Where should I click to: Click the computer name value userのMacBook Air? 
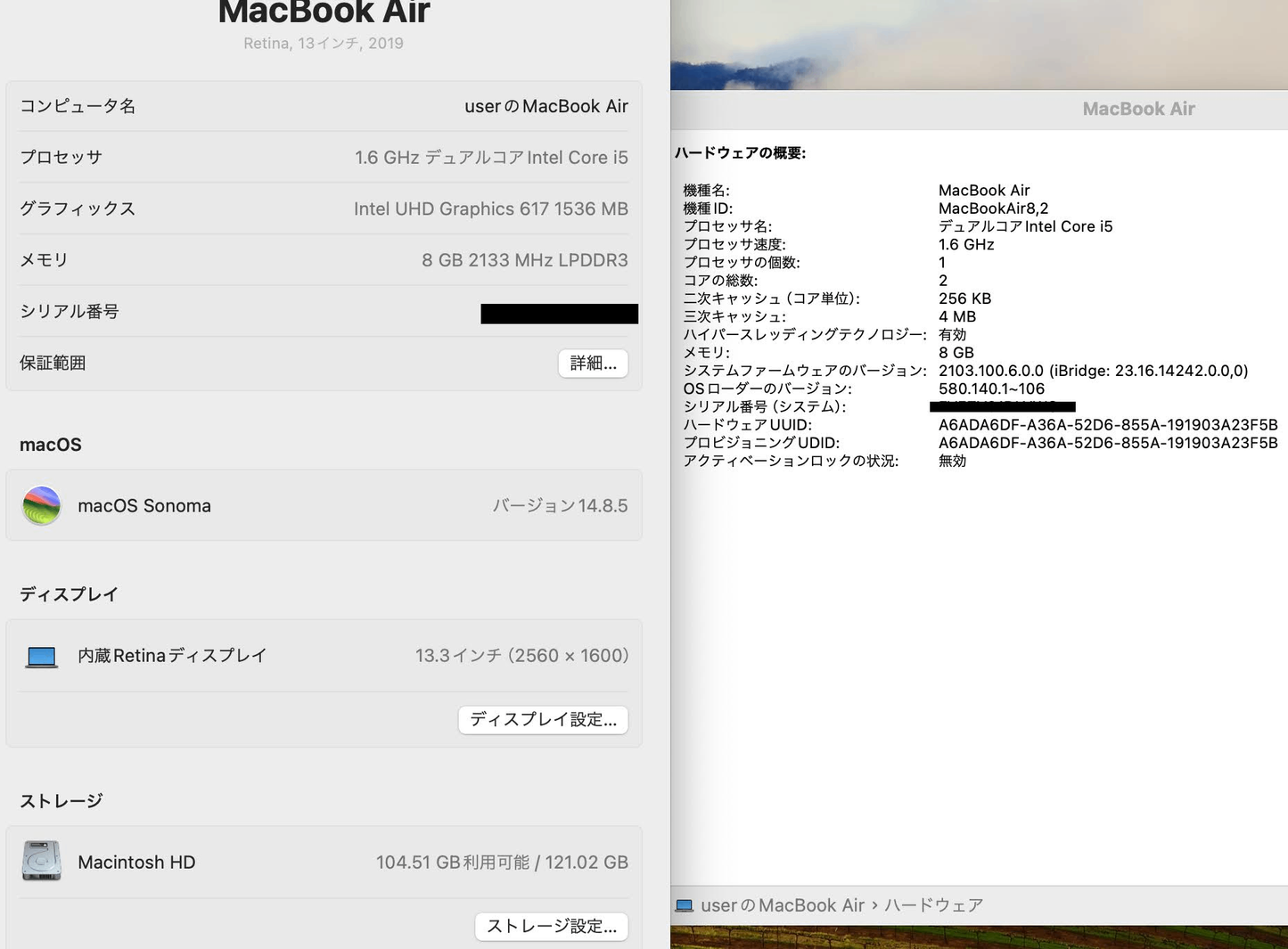546,106
